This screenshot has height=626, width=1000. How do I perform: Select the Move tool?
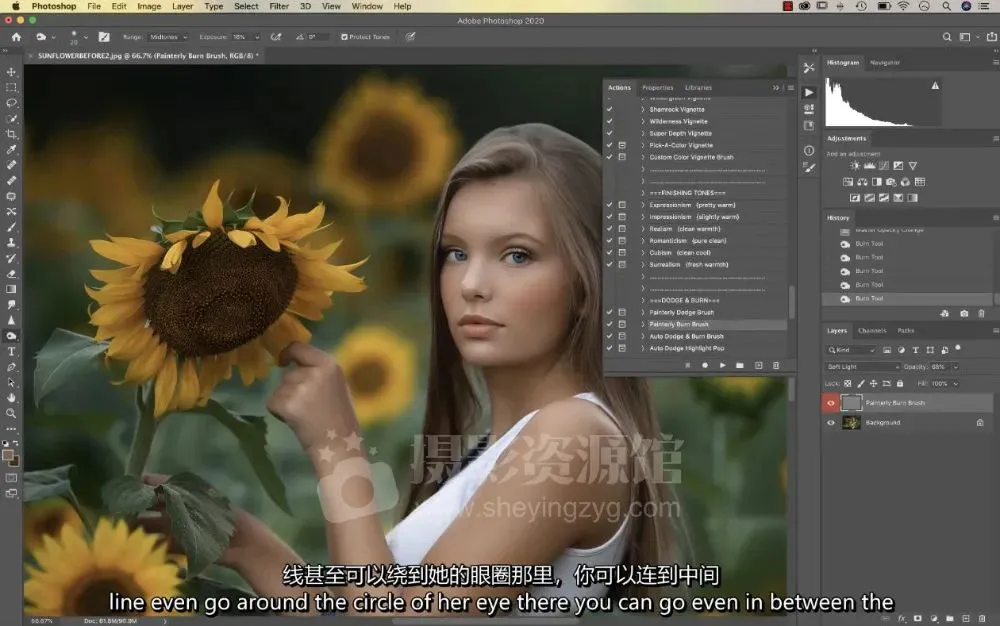(x=11, y=72)
